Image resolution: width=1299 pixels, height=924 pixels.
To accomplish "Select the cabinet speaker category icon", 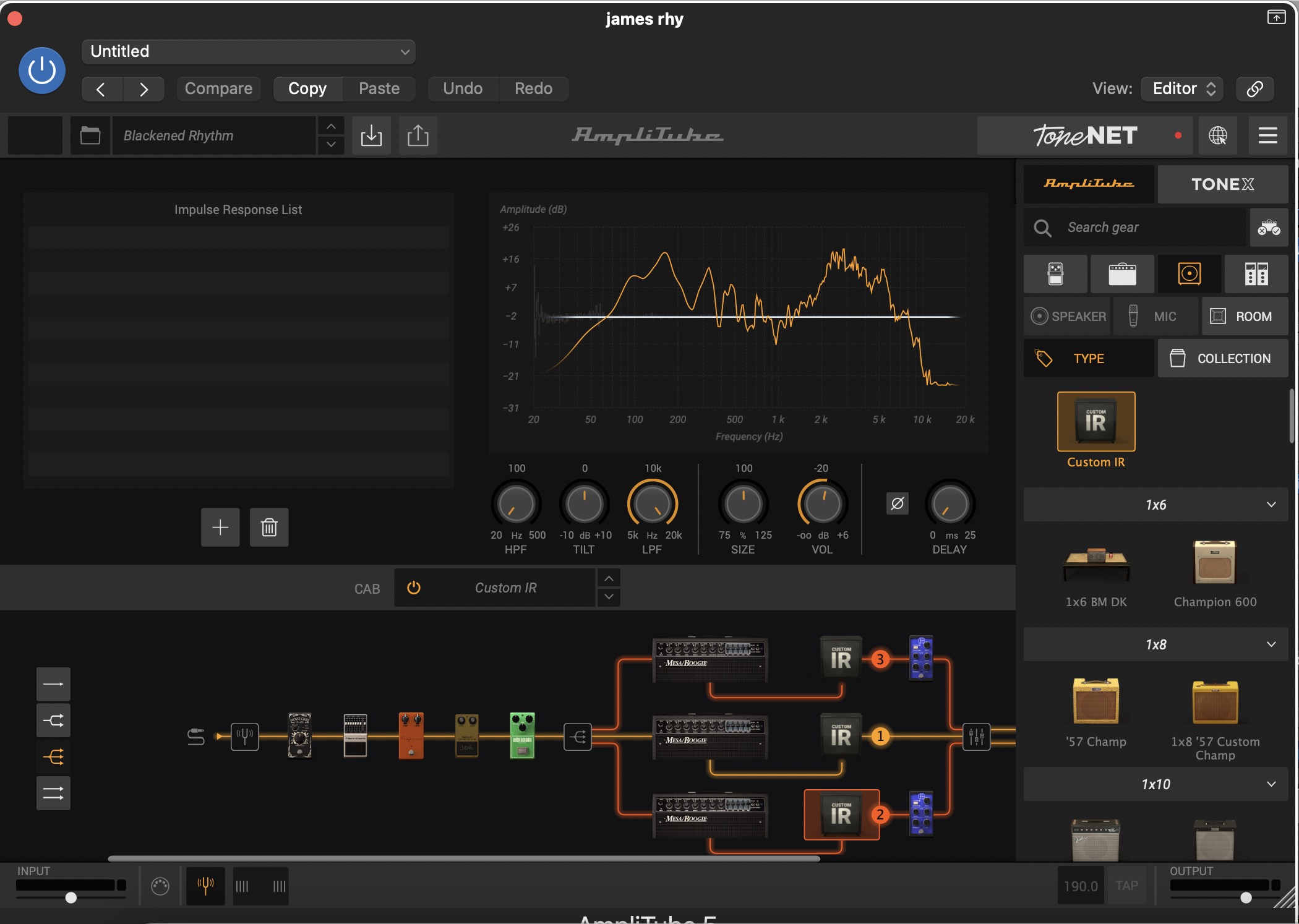I will click(x=1190, y=274).
